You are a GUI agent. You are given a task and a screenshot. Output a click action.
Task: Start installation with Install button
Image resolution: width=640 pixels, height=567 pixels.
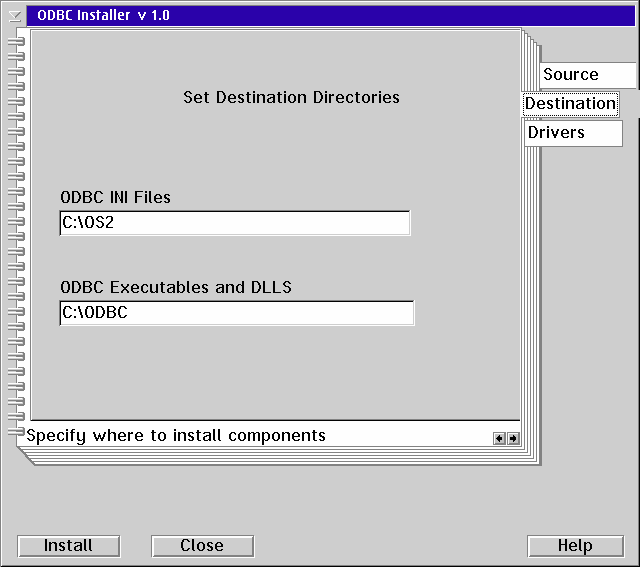pyautogui.click(x=69, y=546)
